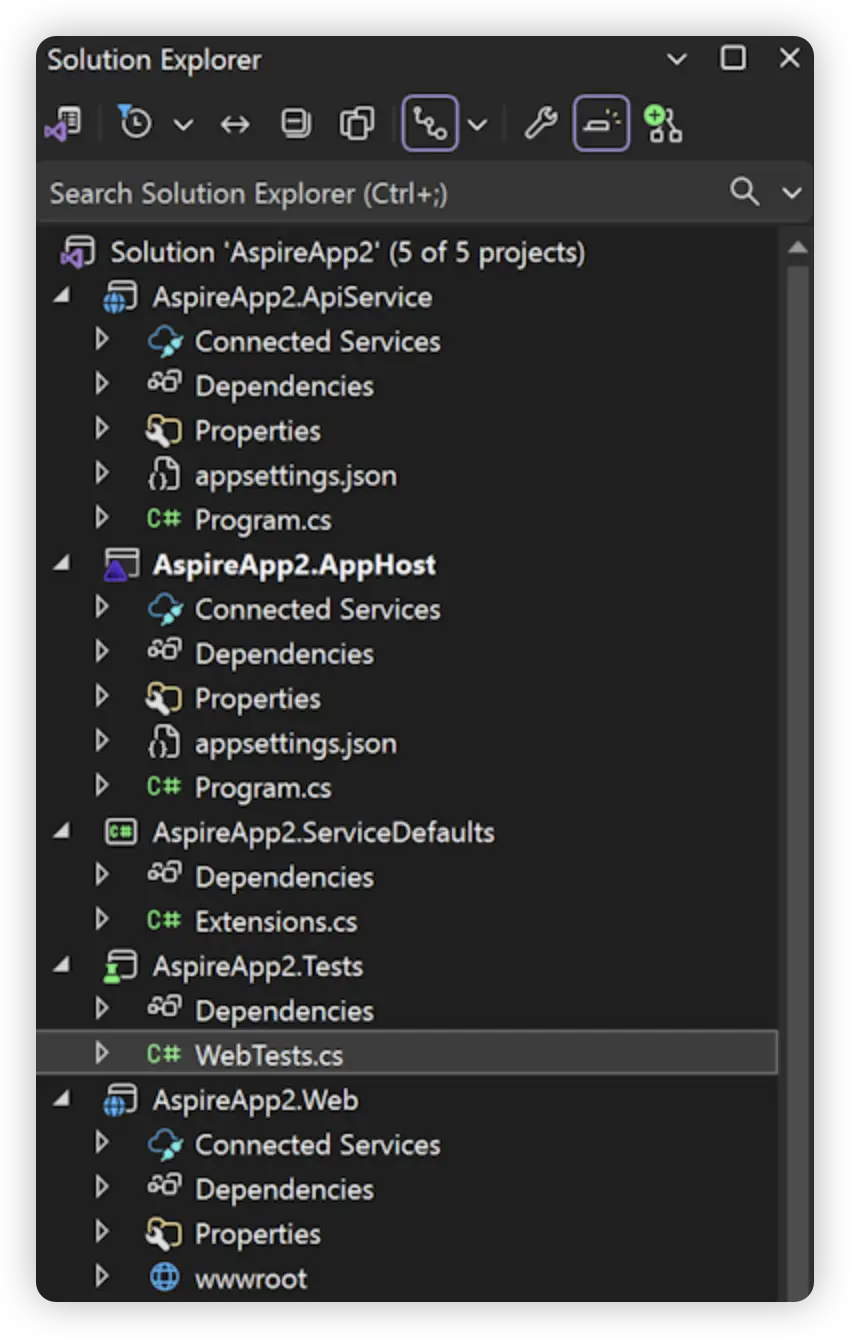Open Properties using the wrench icon
Viewport: 850px width, 1338px height.
pyautogui.click(x=540, y=124)
